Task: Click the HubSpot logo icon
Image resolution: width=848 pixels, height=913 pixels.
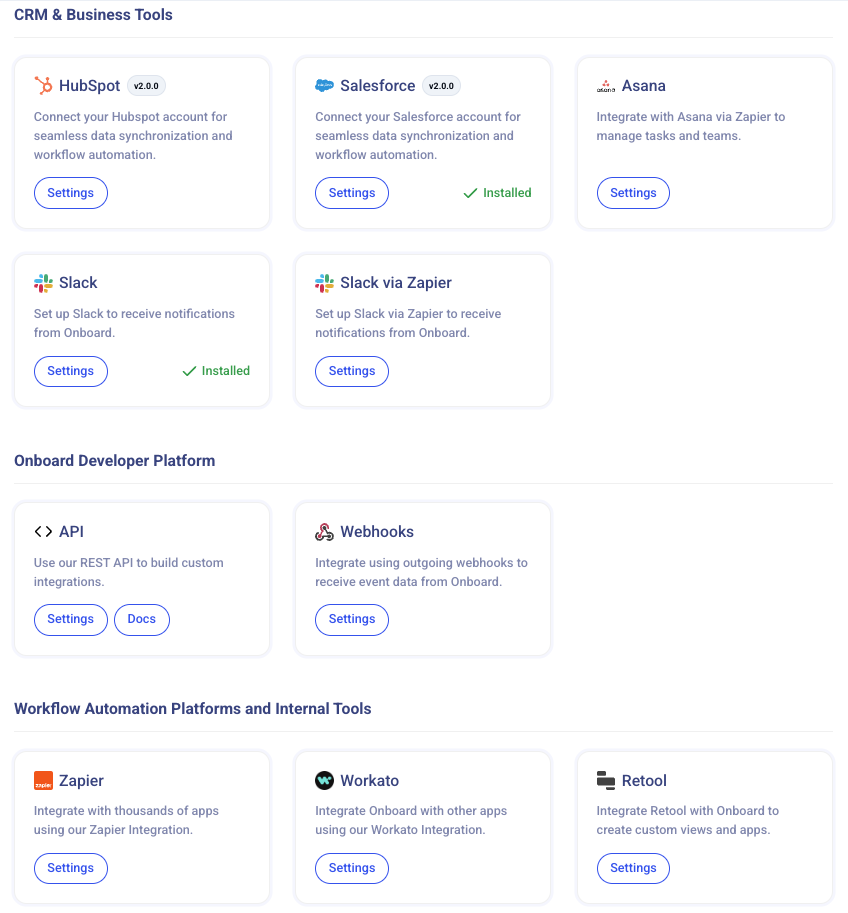Action: pos(43,86)
